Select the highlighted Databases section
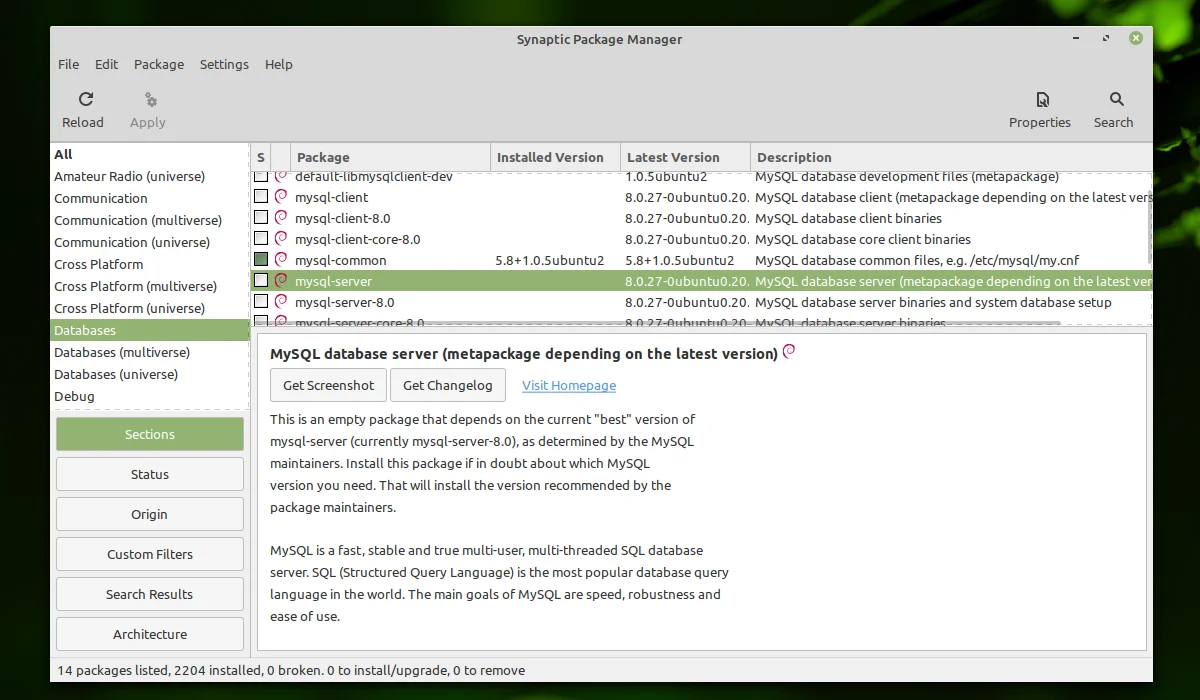The width and height of the screenshot is (1200, 700). (150, 330)
